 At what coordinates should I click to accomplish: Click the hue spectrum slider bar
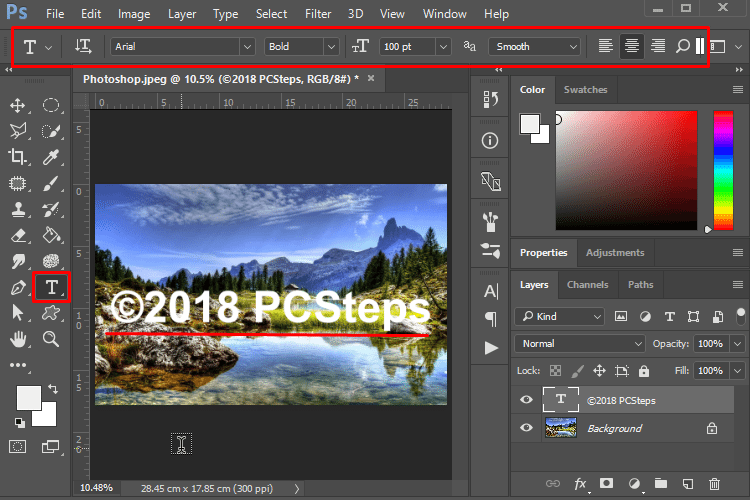(722, 168)
